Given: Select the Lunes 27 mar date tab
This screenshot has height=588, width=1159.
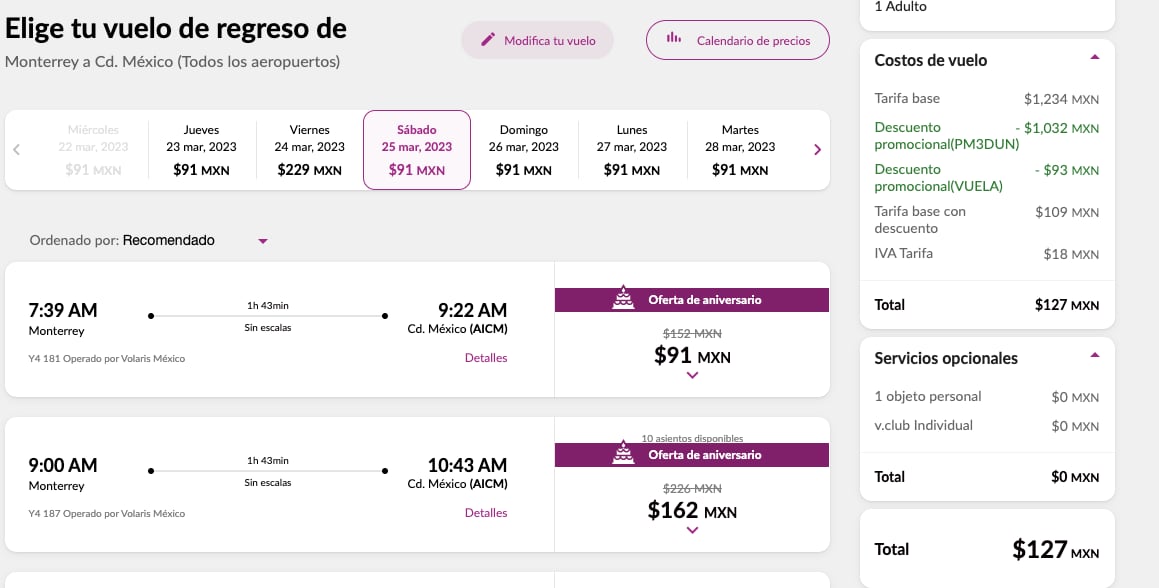Looking at the screenshot, I should [632, 150].
